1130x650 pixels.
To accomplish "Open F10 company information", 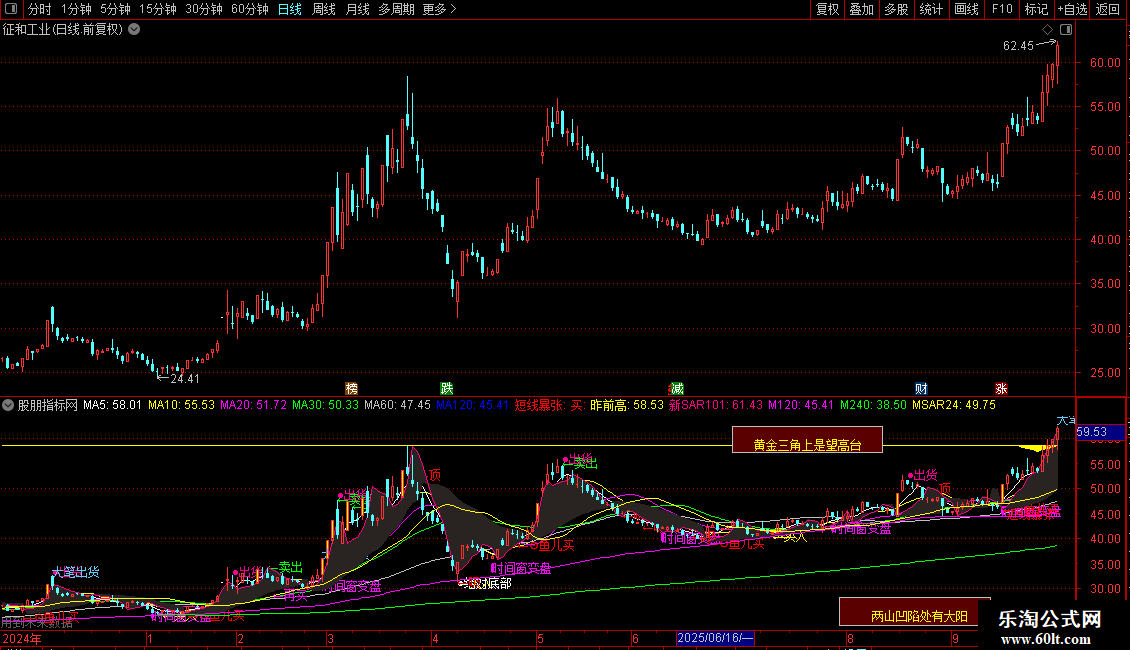I will [x=1002, y=9].
